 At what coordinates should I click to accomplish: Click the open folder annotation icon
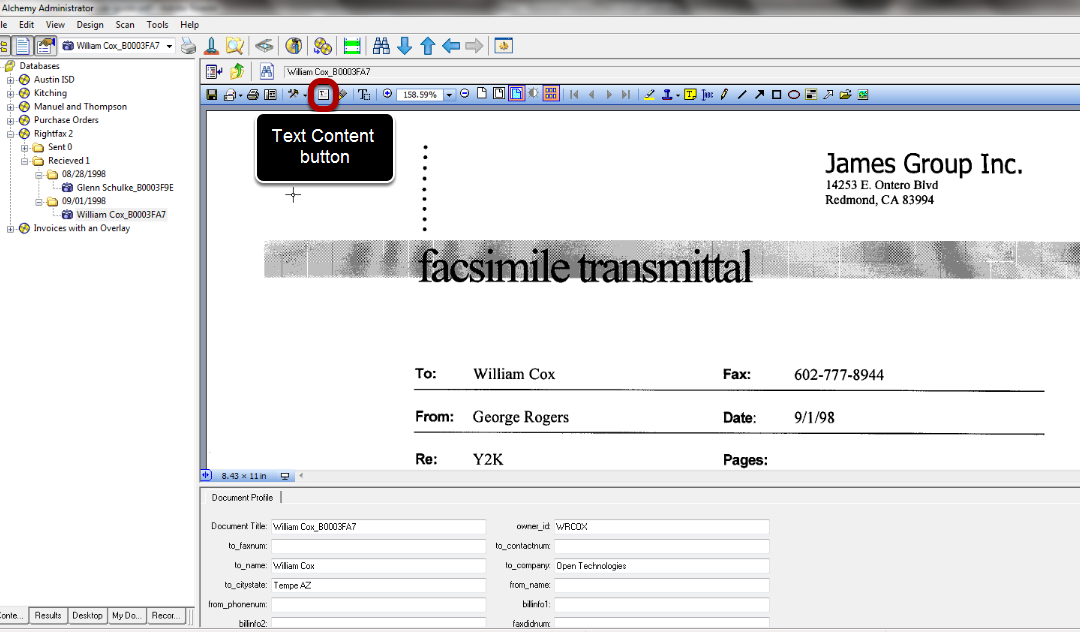(x=845, y=94)
